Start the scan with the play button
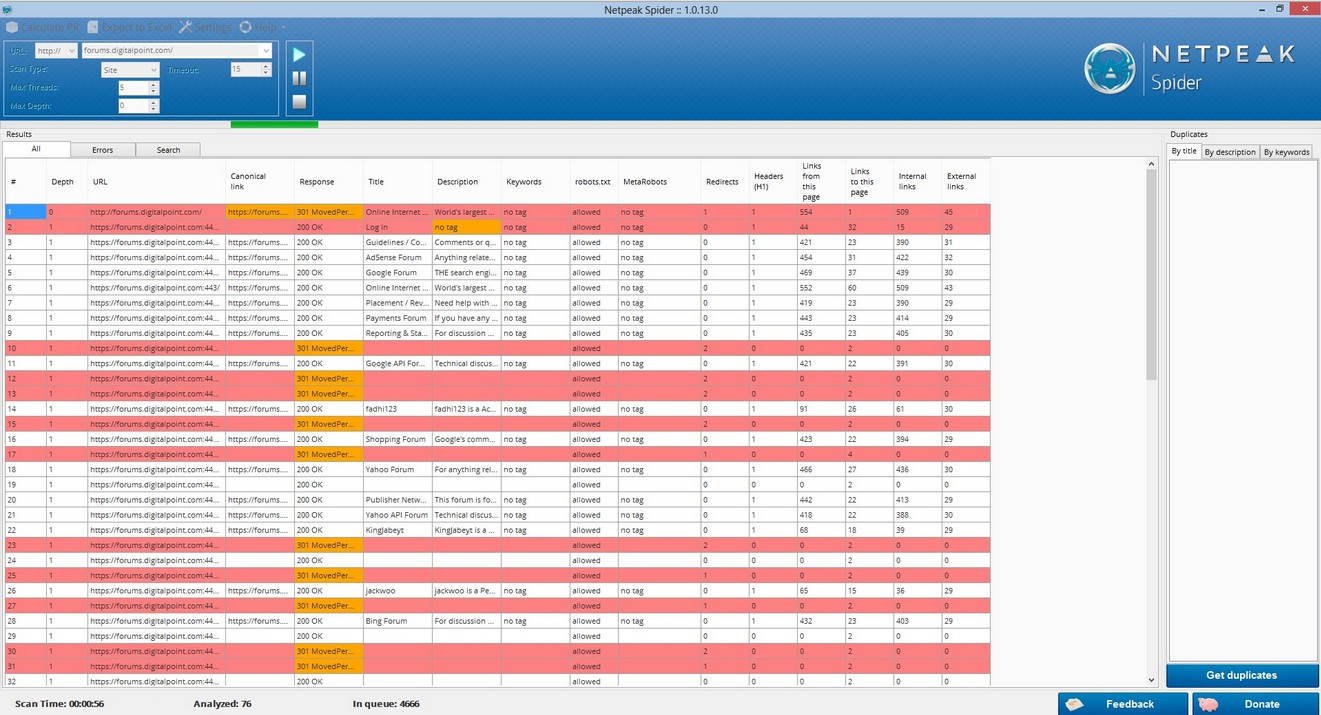The width and height of the screenshot is (1321, 715). click(x=299, y=54)
